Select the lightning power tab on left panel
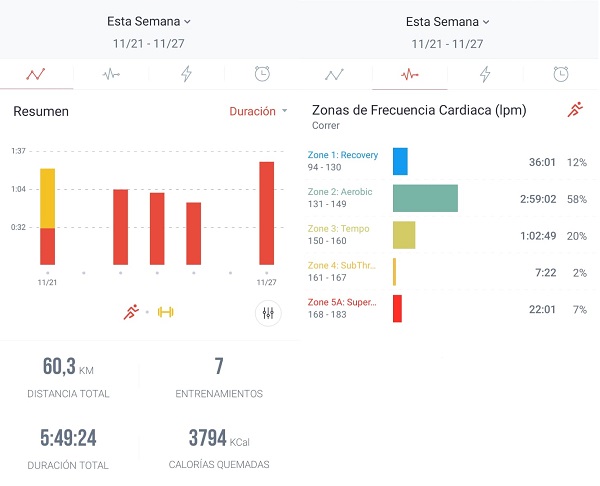This screenshot has width=600, height=486. [x=186, y=74]
